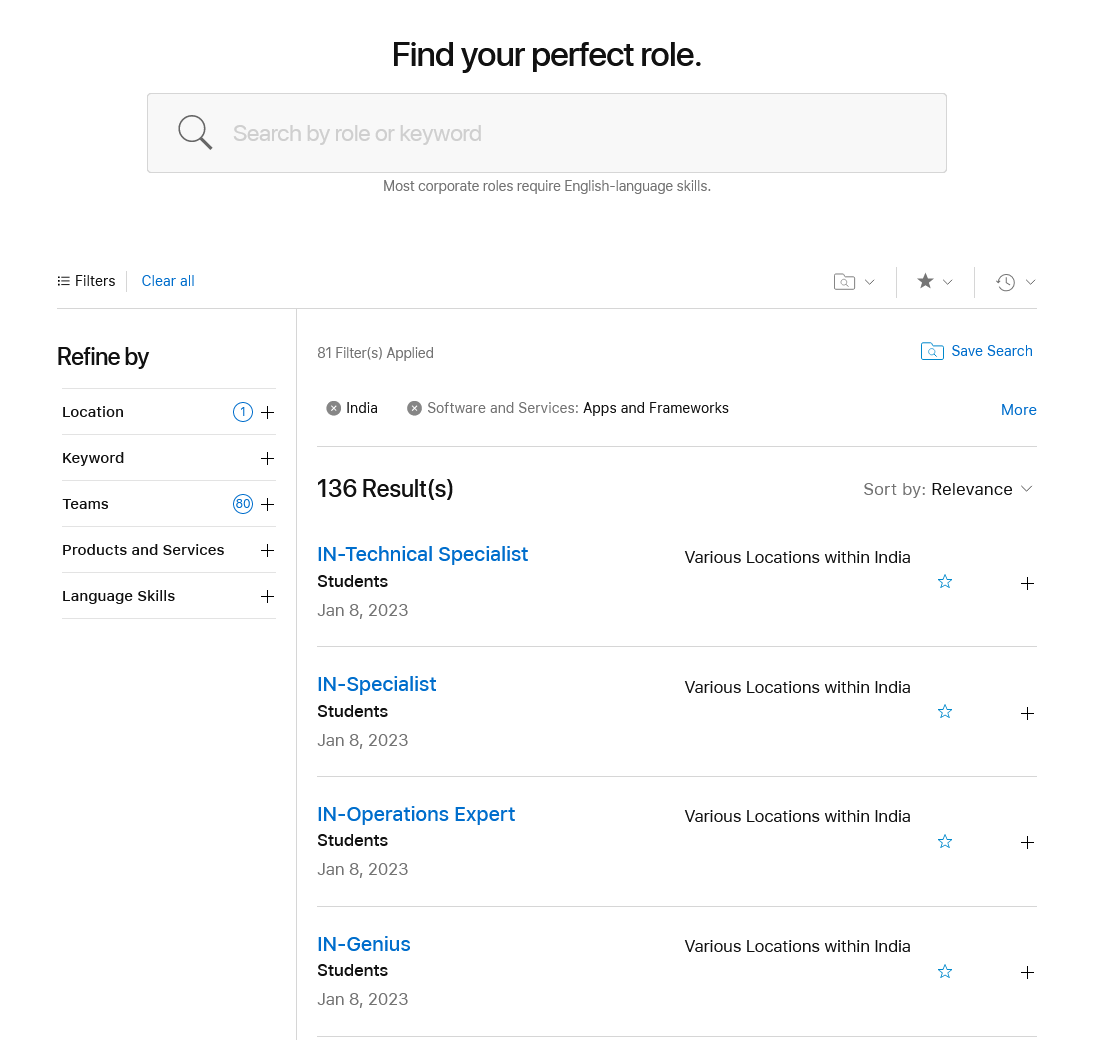Image resolution: width=1118 pixels, height=1040 pixels.
Task: Expand the Location filter section
Action: click(267, 412)
